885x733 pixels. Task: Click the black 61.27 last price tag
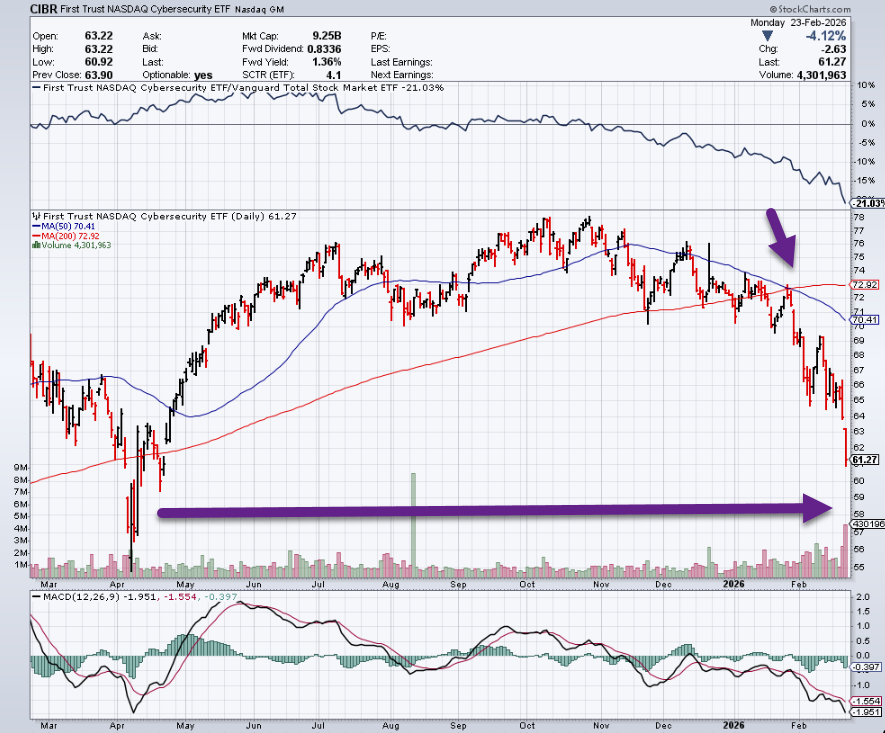[864, 461]
